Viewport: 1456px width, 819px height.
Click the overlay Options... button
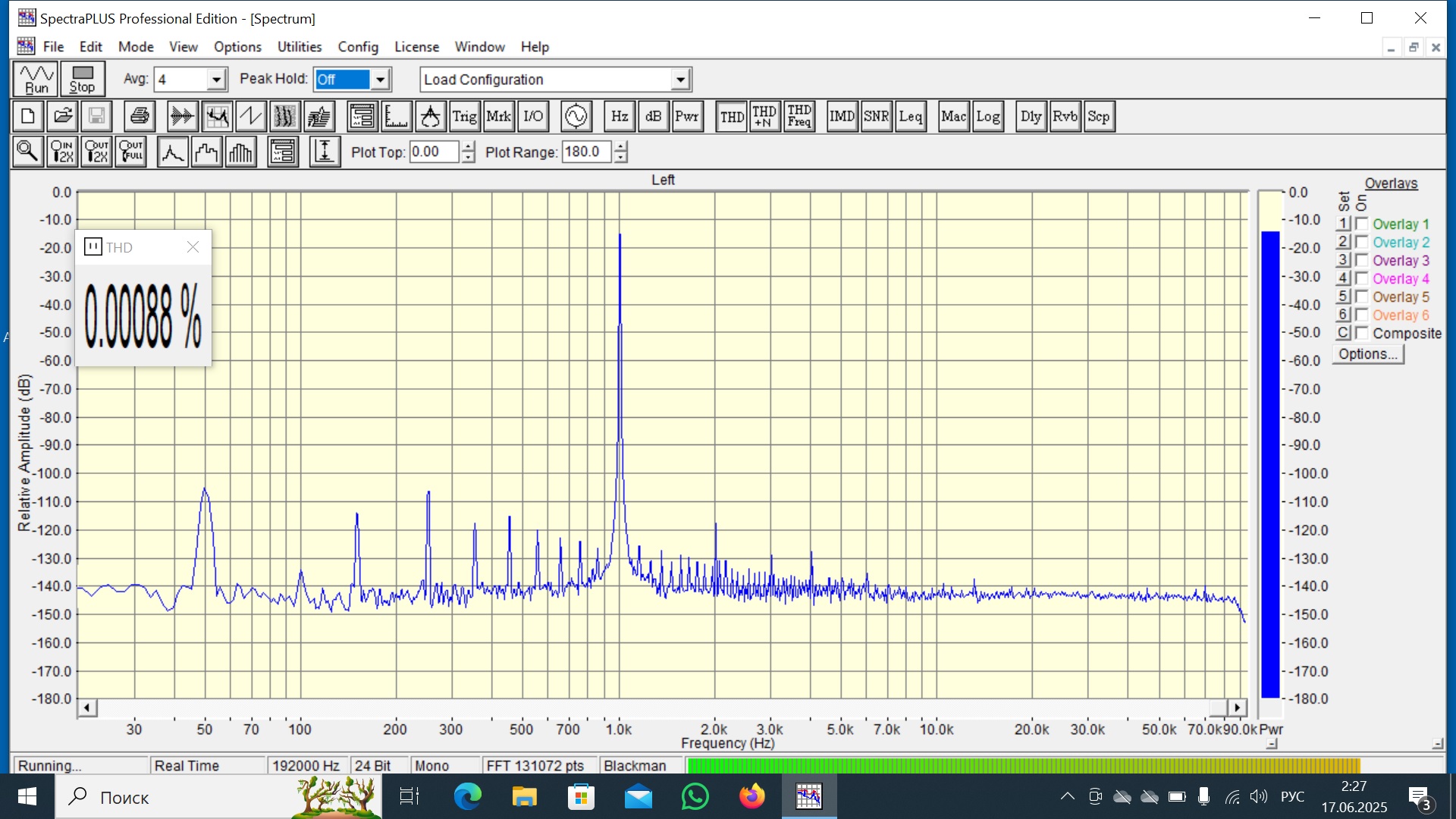(1367, 354)
